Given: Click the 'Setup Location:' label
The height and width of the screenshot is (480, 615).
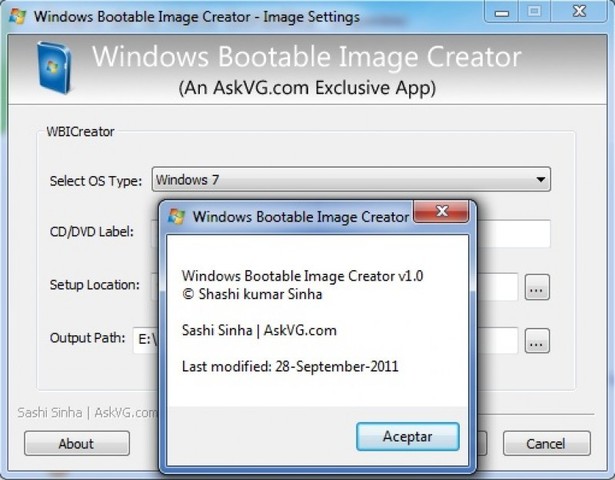Looking at the screenshot, I should [95, 285].
